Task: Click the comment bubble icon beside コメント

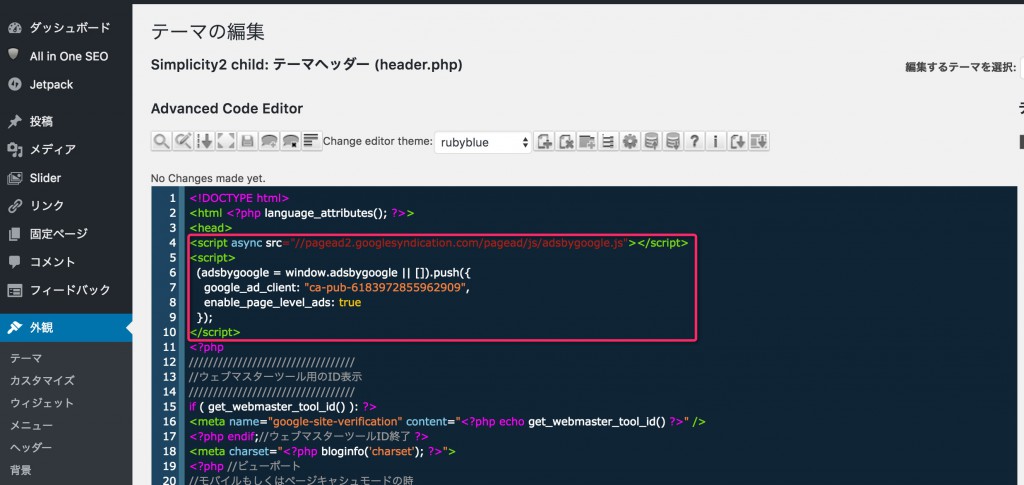Action: point(14,262)
